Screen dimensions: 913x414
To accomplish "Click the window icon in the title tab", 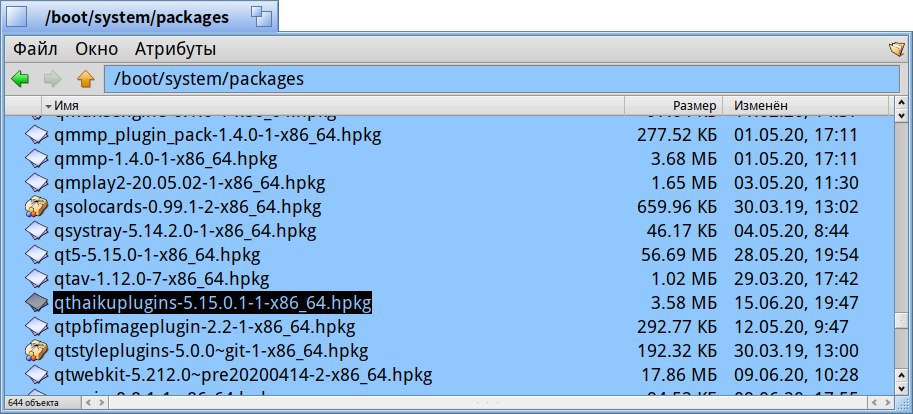I will (x=16, y=17).
